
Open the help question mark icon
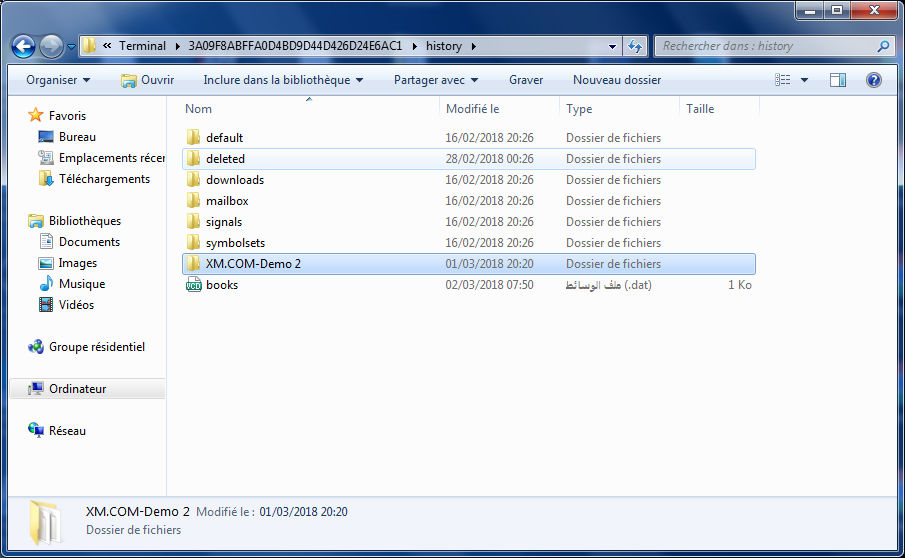tap(873, 80)
